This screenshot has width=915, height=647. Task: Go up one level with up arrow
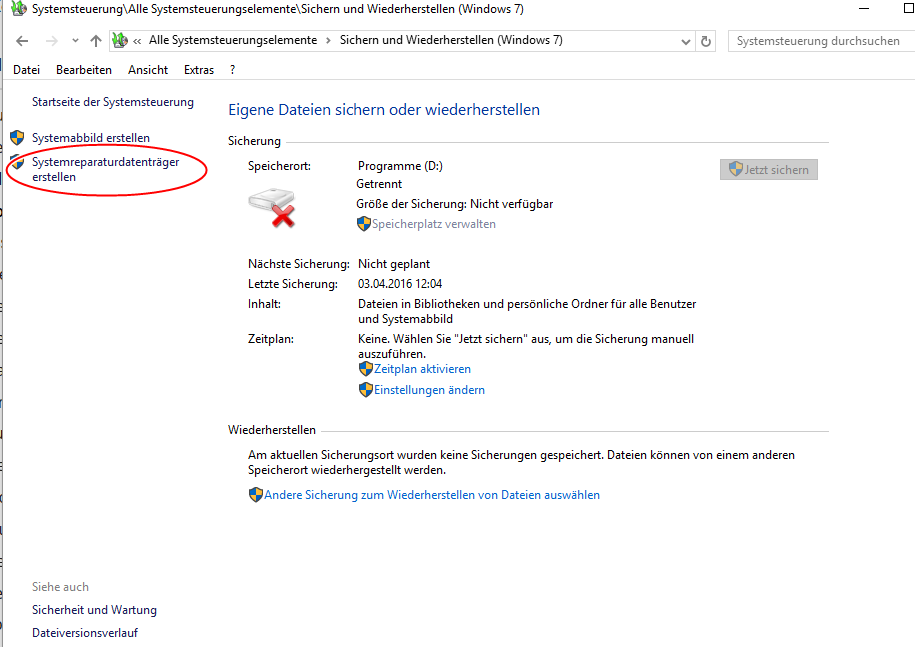pos(96,41)
